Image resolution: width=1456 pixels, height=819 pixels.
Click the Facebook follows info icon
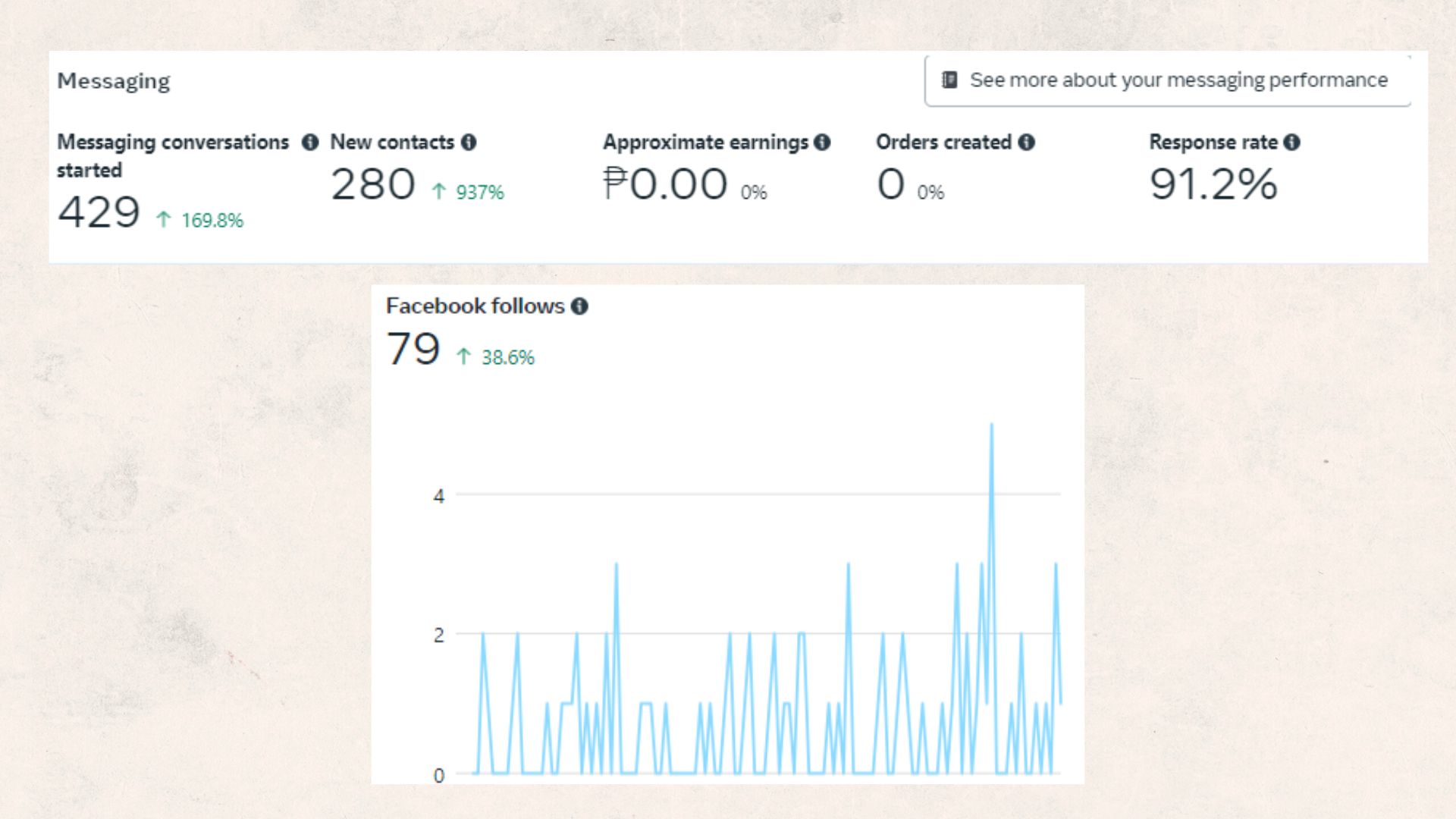pos(579,306)
